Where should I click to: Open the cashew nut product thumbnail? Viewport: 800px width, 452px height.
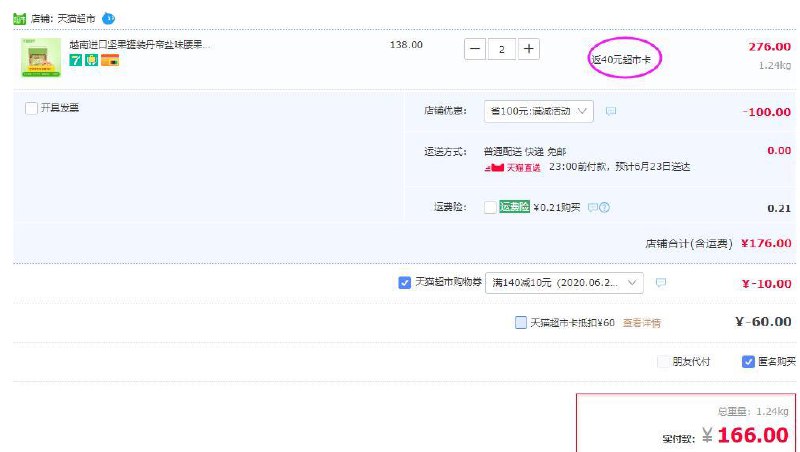(41, 58)
